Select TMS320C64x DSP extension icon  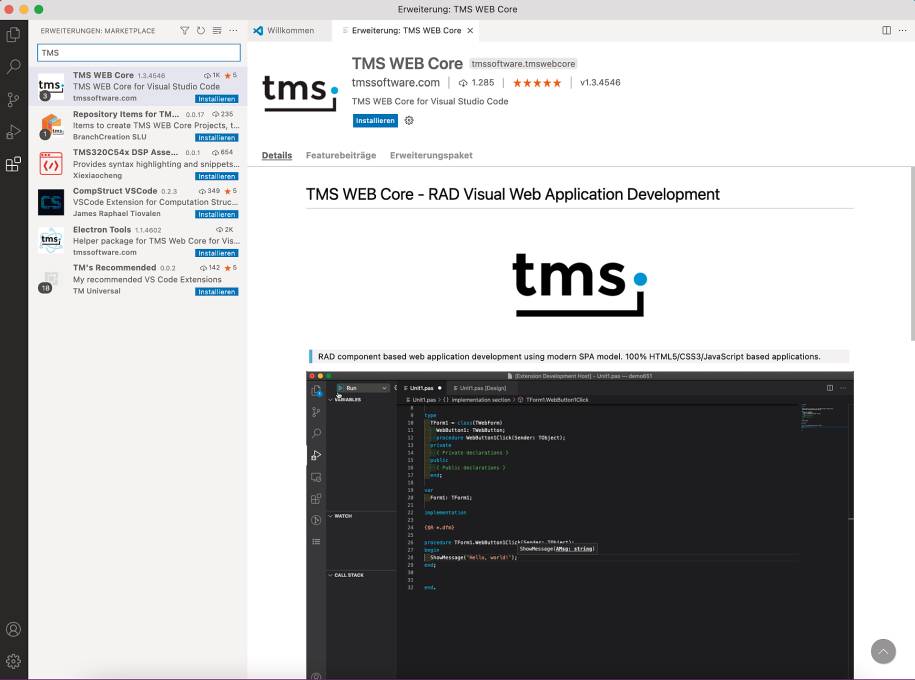[x=51, y=164]
